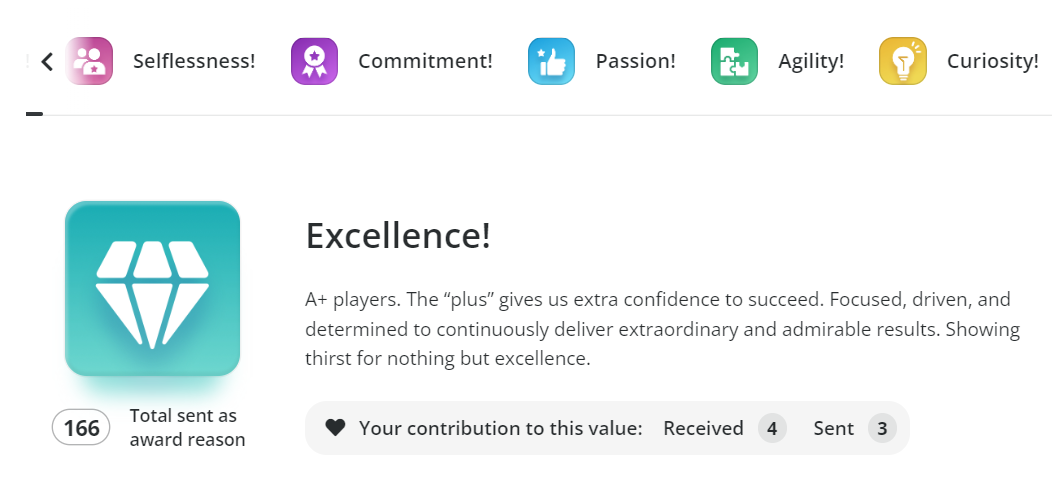The image size is (1063, 484).
Task: Click the Sent count badge showing 3
Action: tap(882, 428)
